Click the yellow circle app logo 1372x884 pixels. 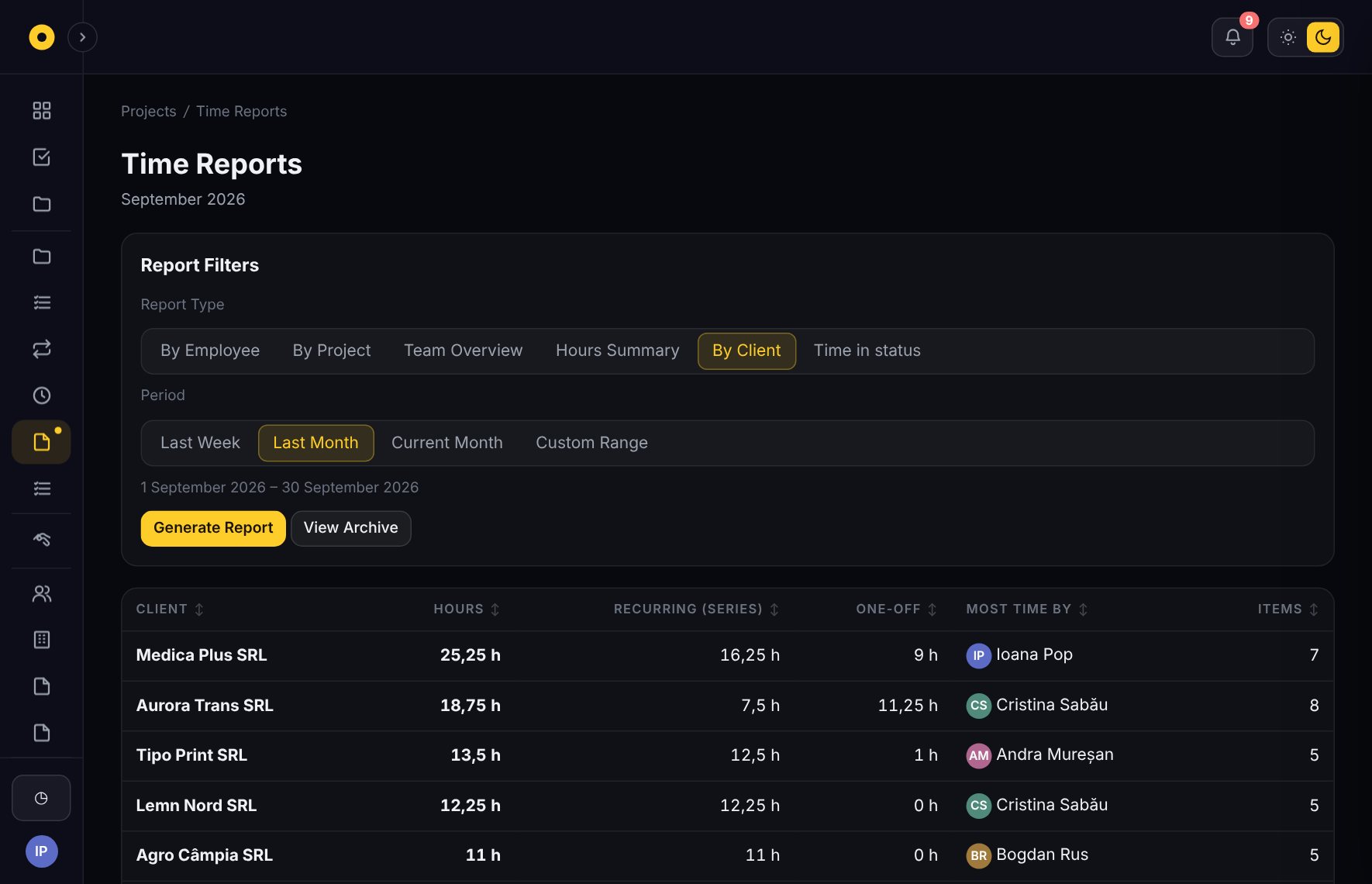point(42,37)
